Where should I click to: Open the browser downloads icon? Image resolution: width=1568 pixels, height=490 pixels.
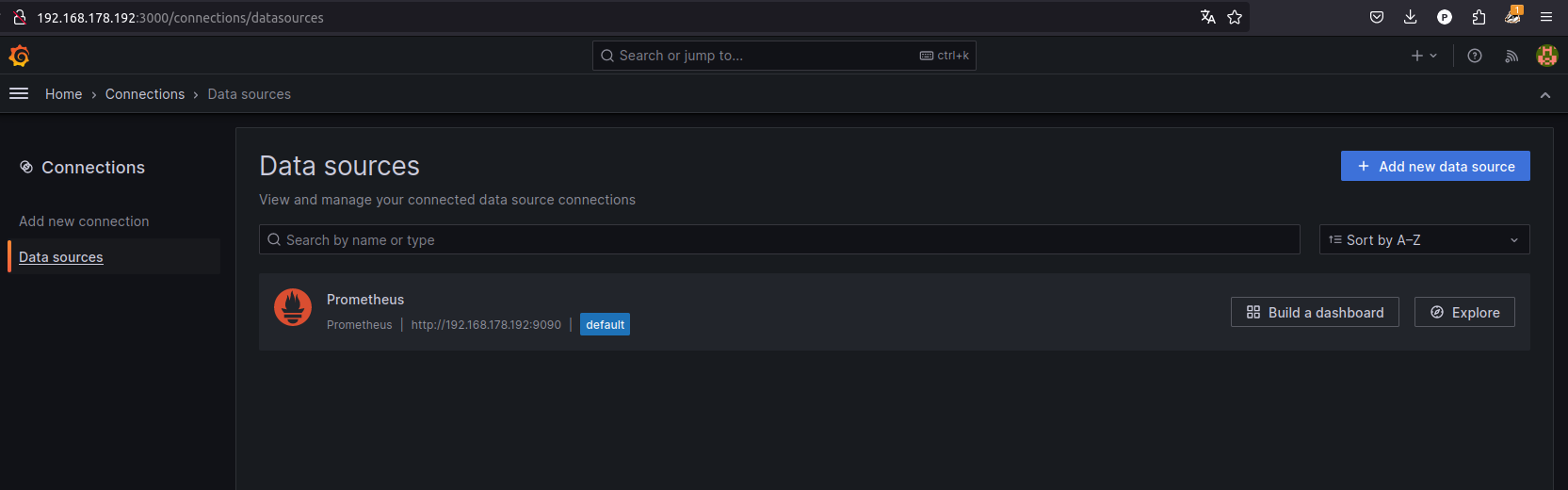point(1410,17)
